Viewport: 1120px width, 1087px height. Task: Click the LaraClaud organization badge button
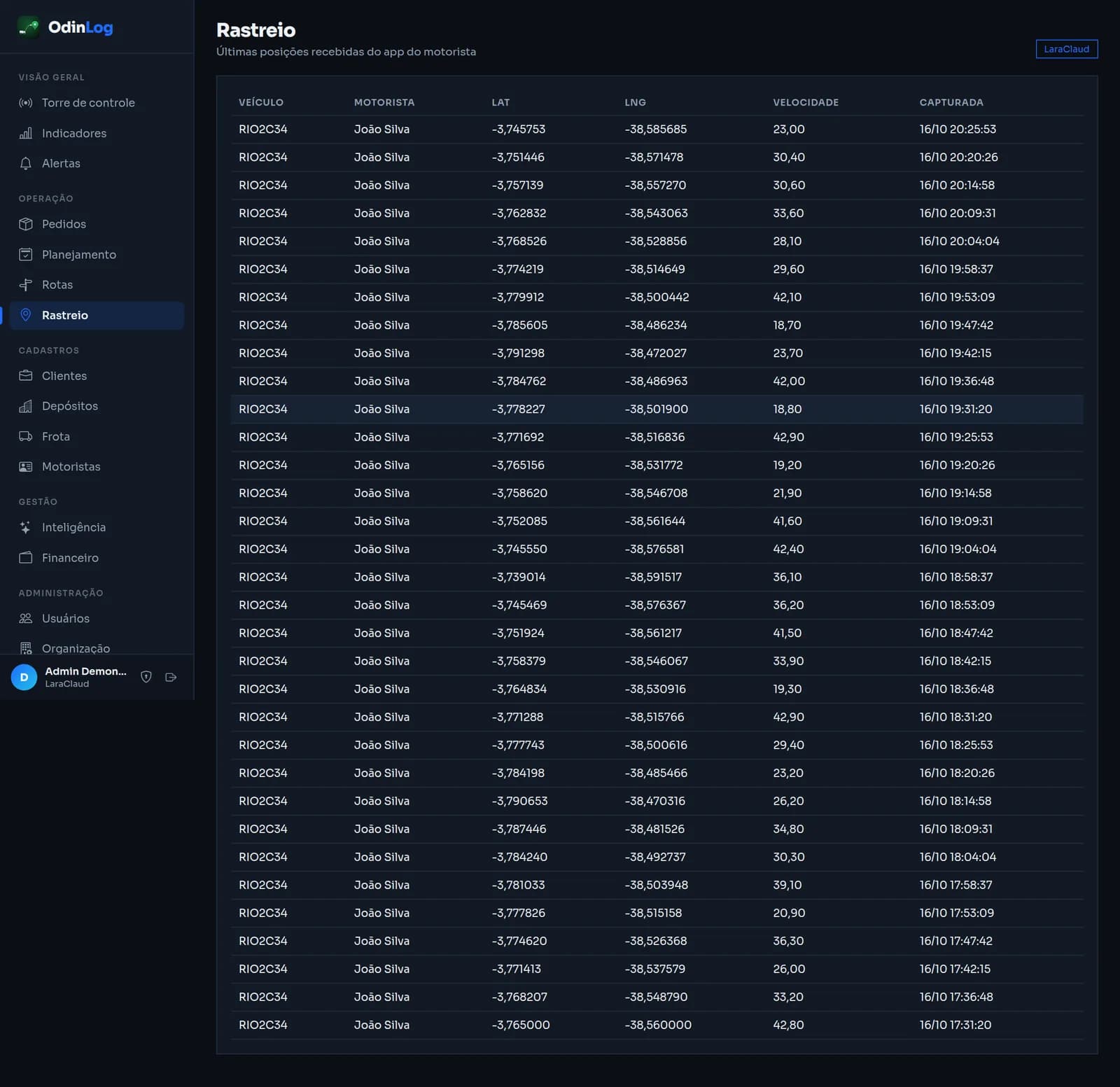(1066, 49)
